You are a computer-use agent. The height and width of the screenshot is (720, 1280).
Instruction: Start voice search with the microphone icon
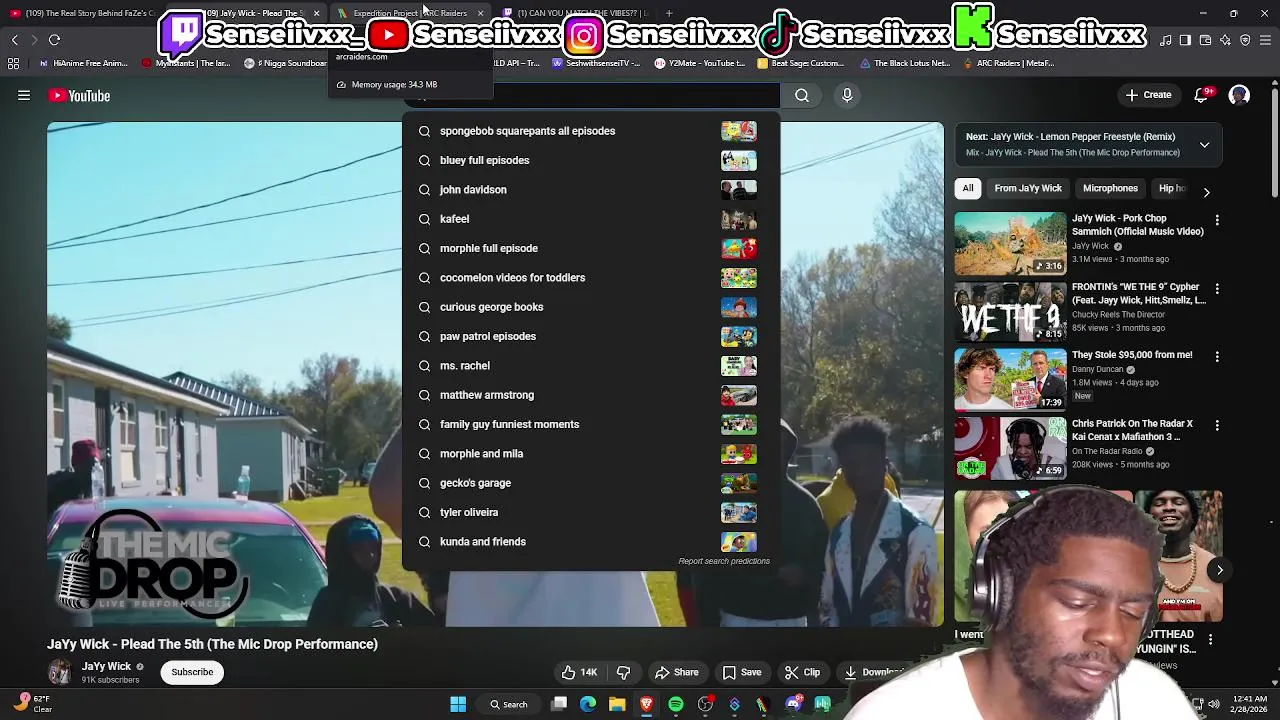click(847, 96)
